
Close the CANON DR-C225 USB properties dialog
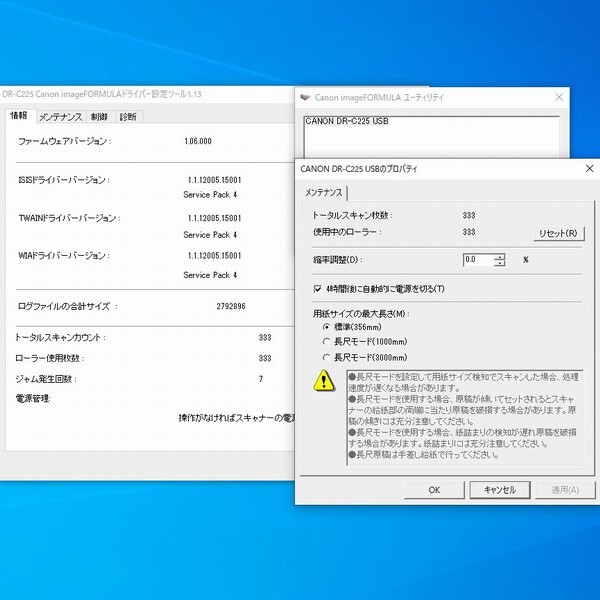click(x=589, y=168)
